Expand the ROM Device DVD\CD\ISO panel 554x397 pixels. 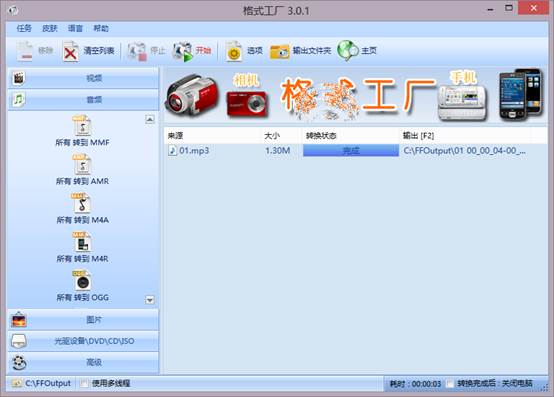click(83, 341)
